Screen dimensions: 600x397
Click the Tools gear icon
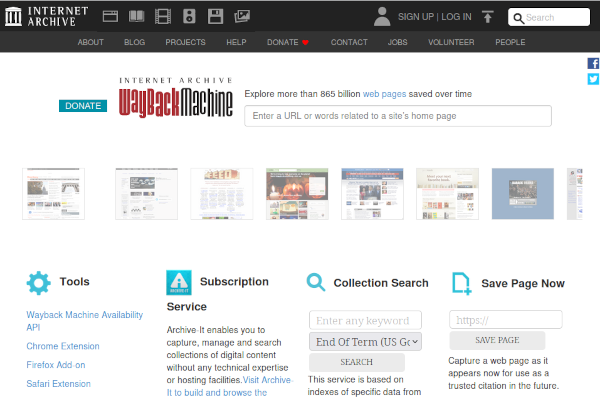coord(39,283)
